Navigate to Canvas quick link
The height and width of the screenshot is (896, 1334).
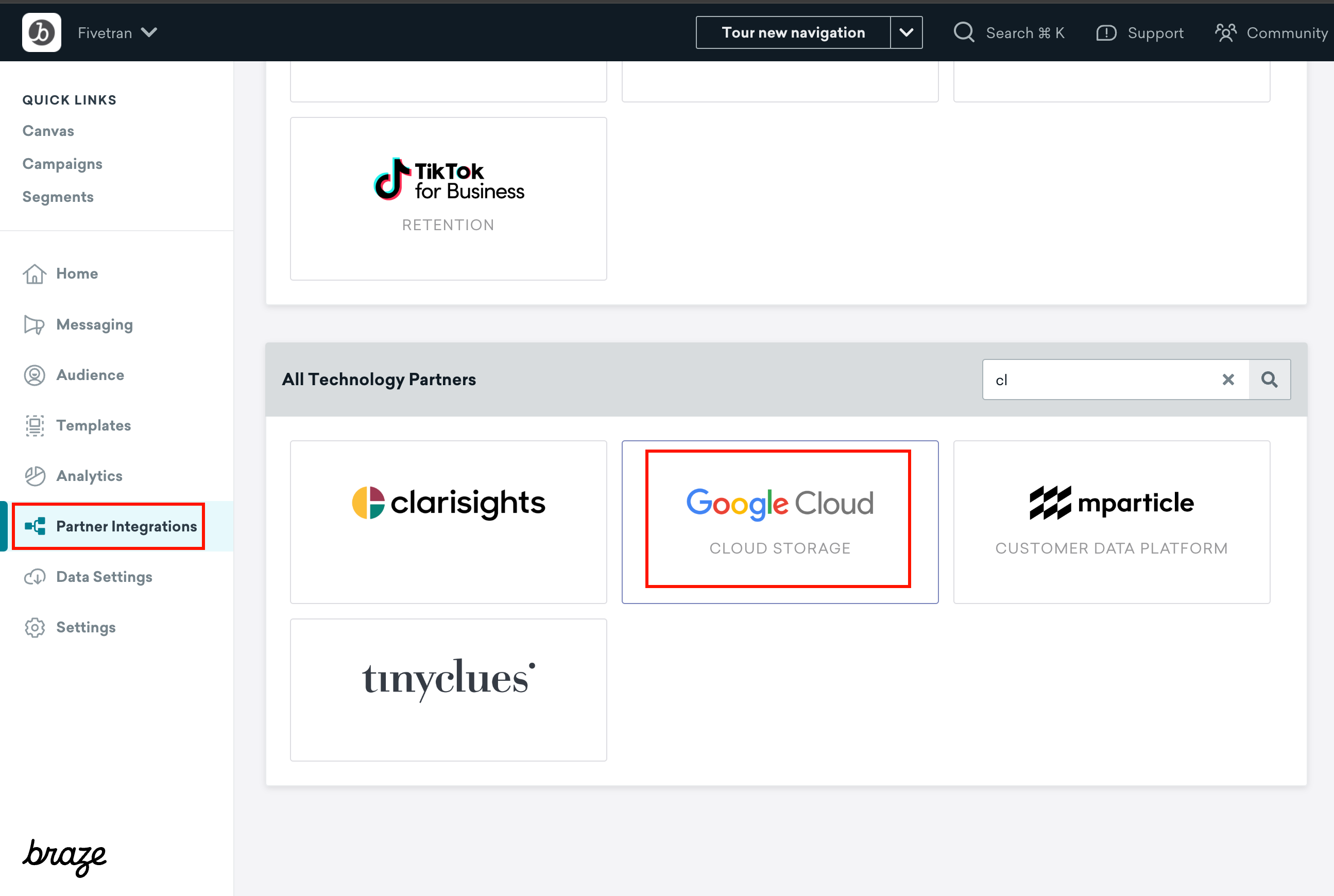48,130
